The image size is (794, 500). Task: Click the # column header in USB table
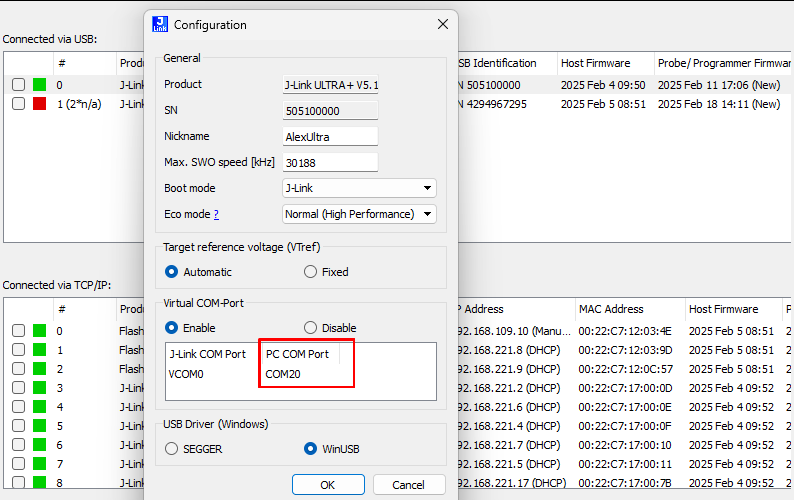[x=62, y=63]
